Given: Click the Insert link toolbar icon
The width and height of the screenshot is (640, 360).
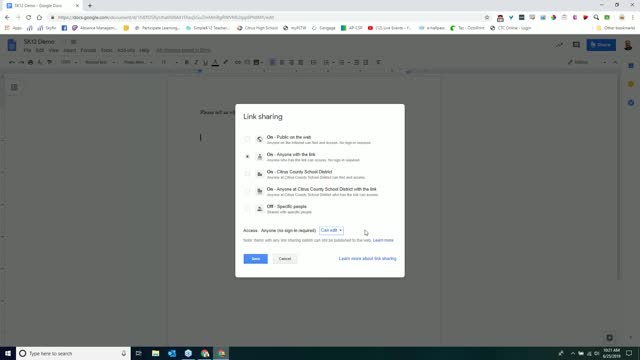Looking at the screenshot, I should point(238,62).
